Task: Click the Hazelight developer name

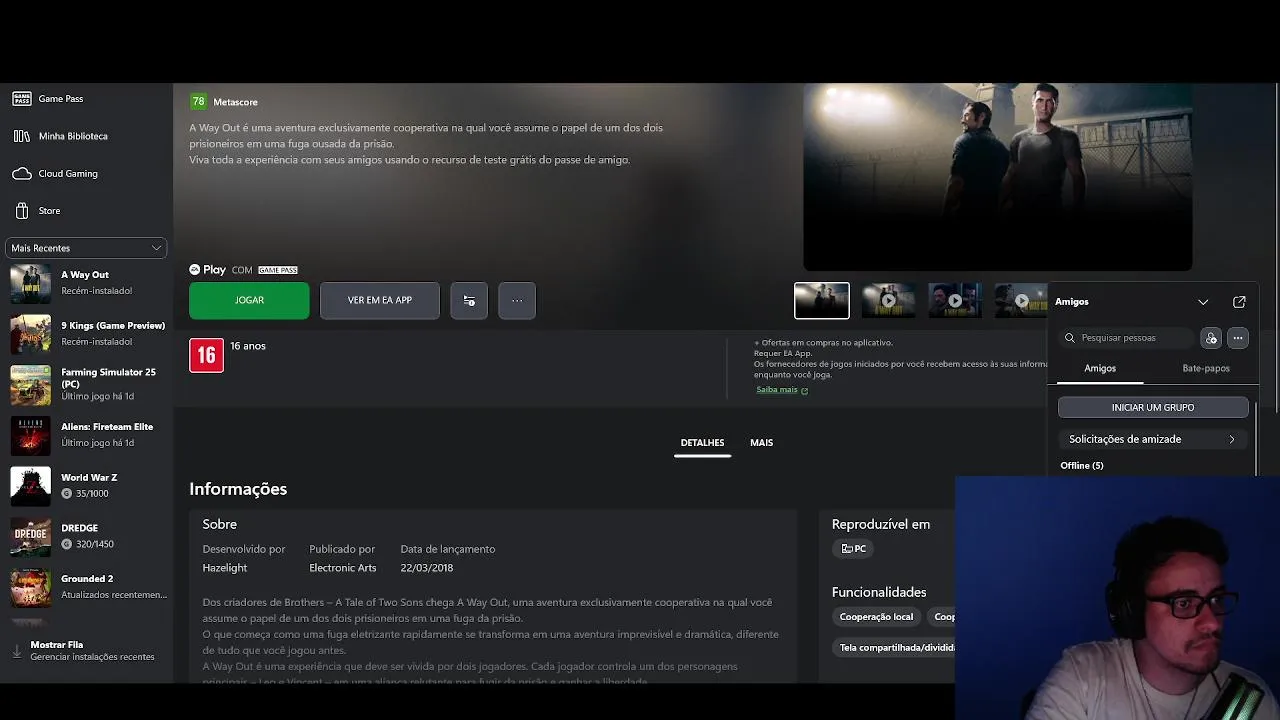Action: (225, 568)
